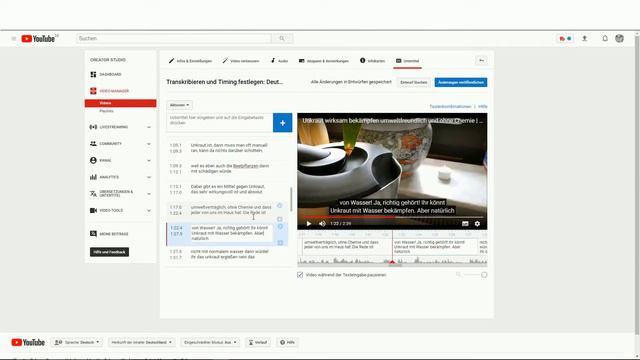Click the lower icon on the highlighted 1:22.4 subtitle row

tap(280, 242)
